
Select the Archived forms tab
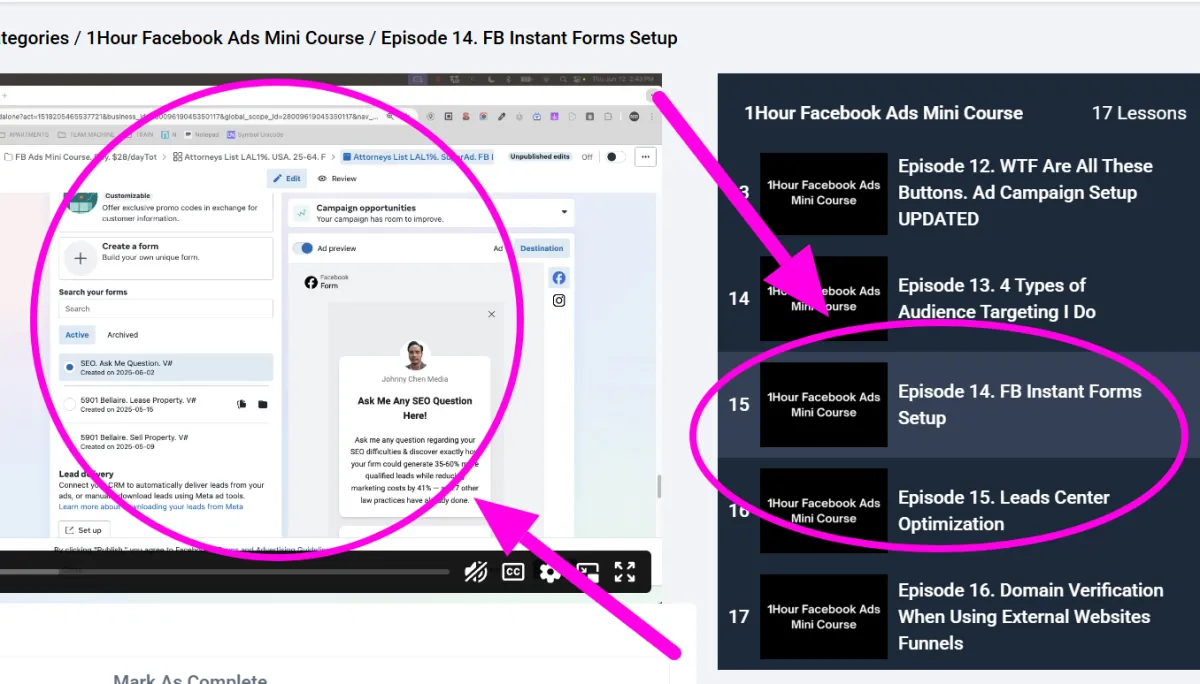click(123, 335)
